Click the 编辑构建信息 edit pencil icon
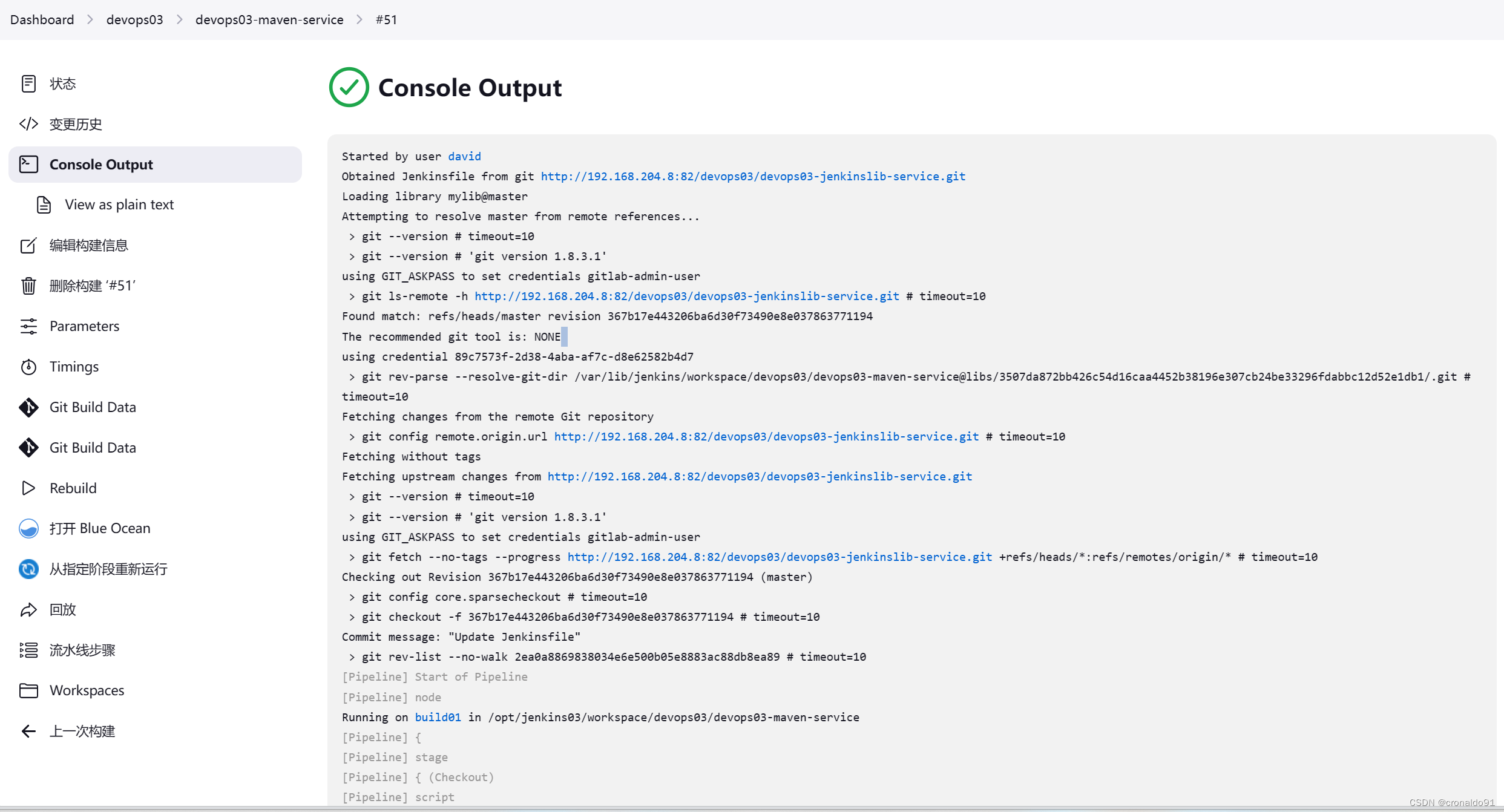The image size is (1504, 812). [28, 245]
